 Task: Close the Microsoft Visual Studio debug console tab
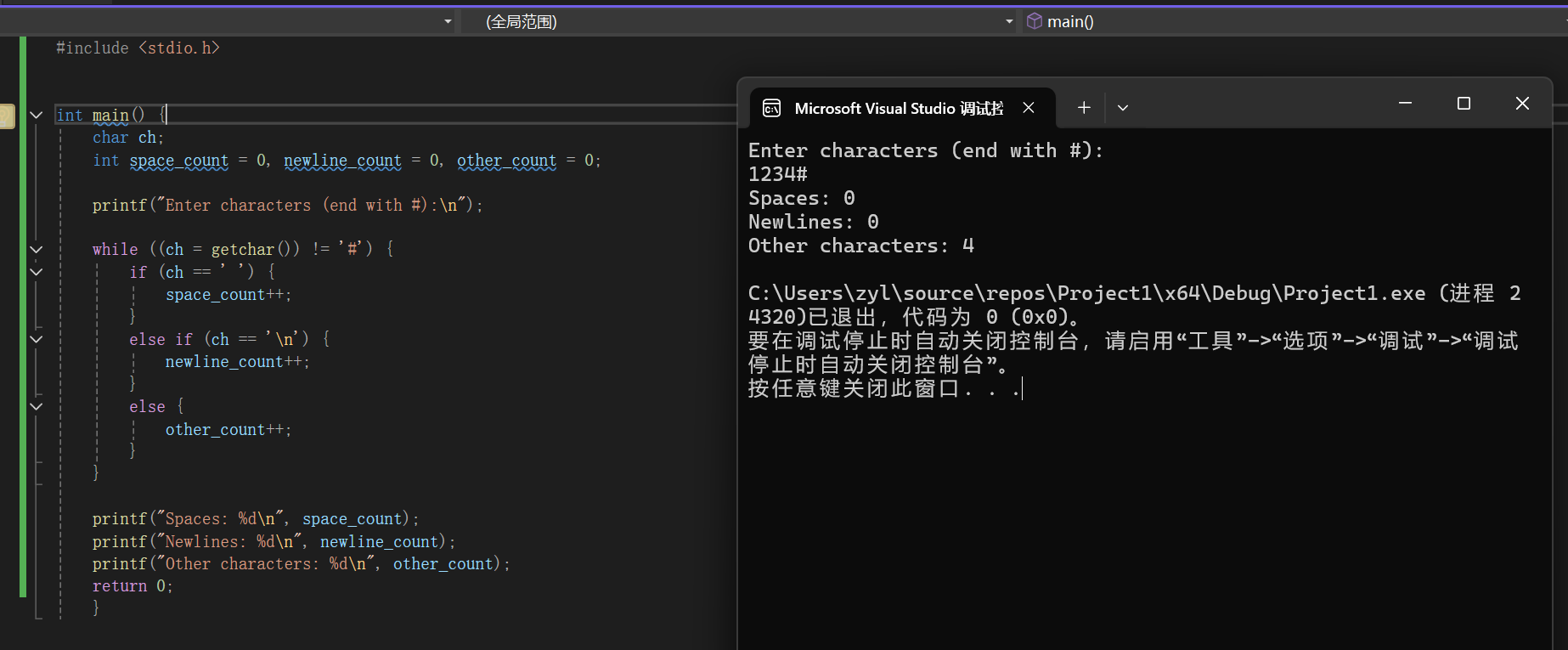1029,108
